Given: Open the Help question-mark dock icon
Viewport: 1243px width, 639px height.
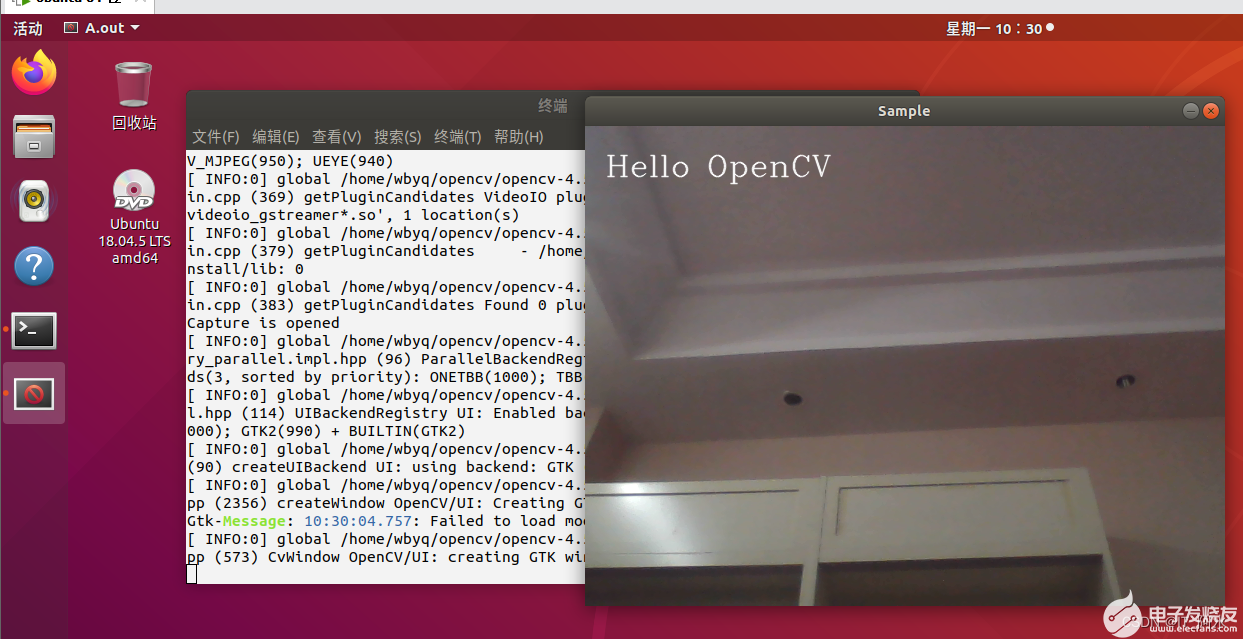Looking at the screenshot, I should [x=34, y=266].
